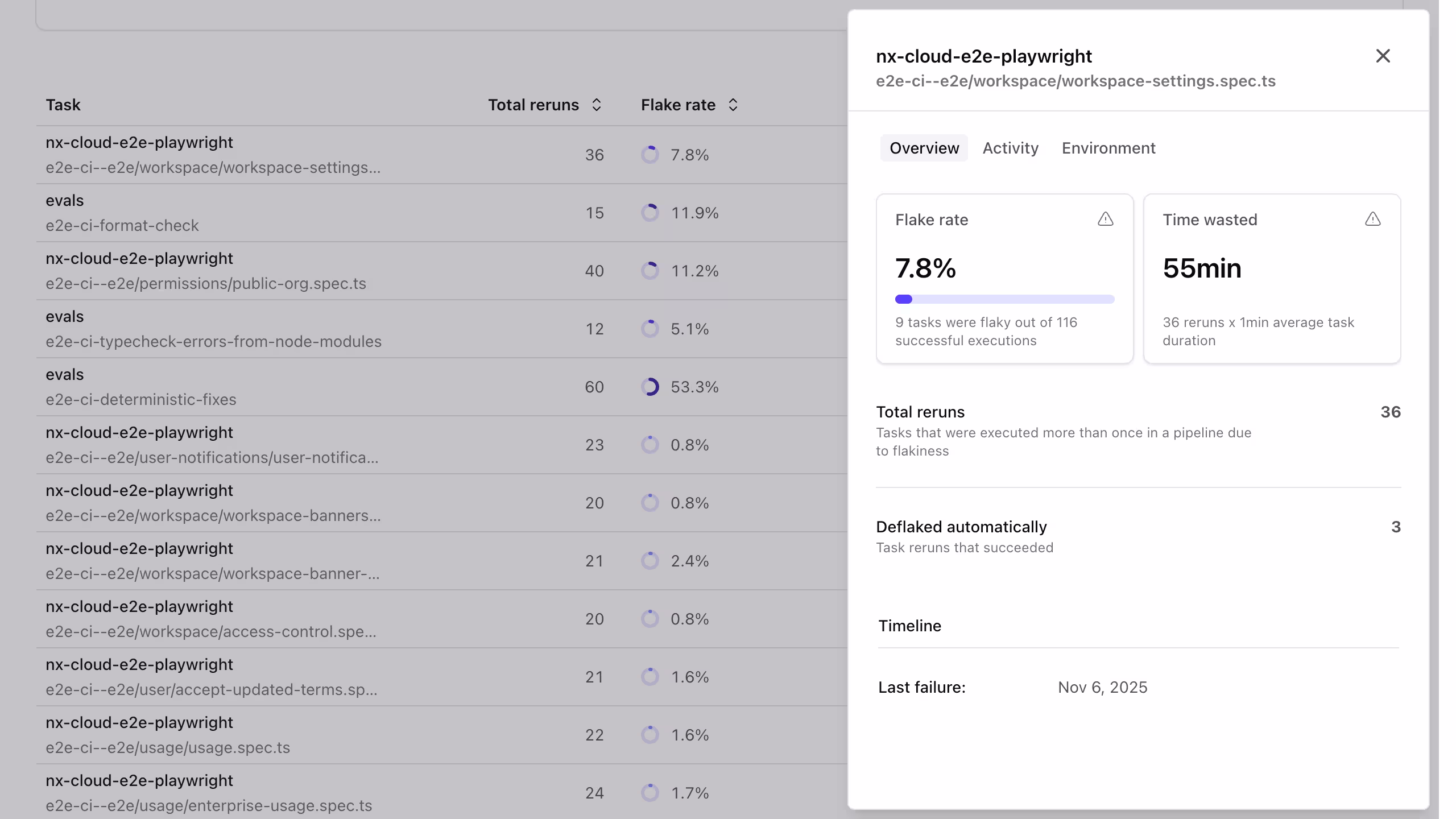
Task: Click the 53.3% flake rate ring icon
Action: [x=650, y=387]
